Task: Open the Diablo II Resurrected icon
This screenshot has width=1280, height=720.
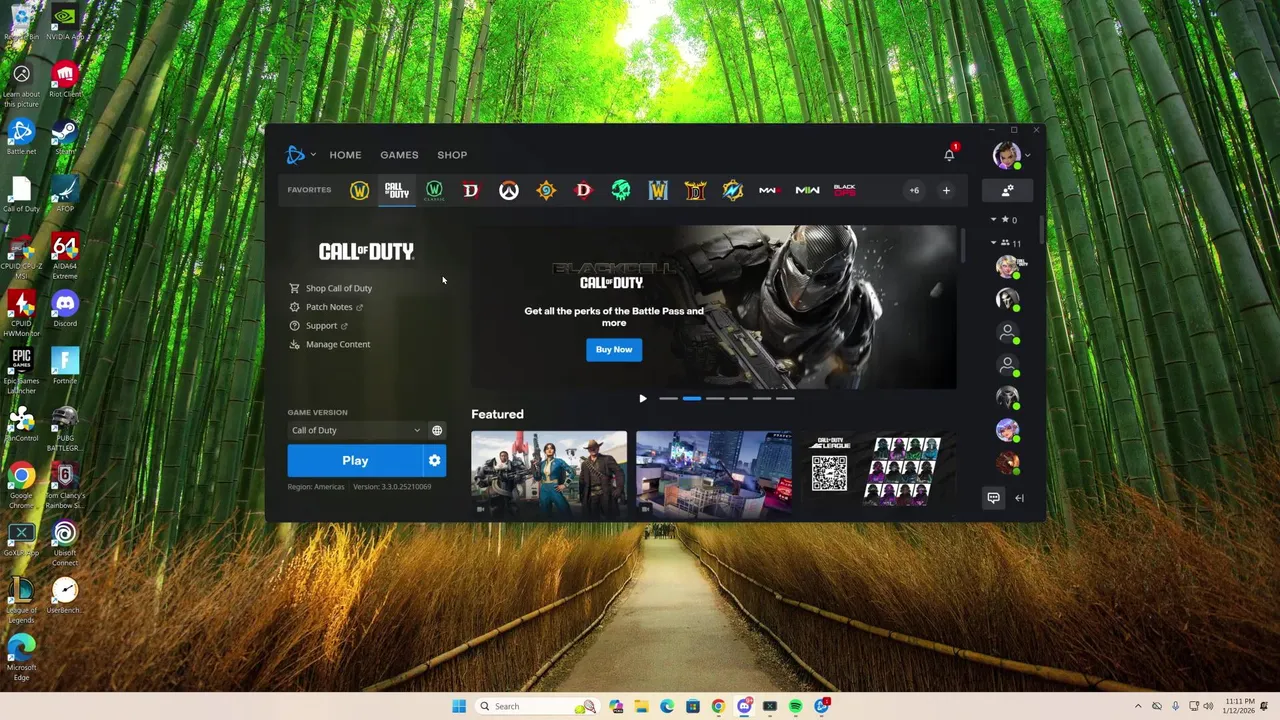Action: [x=696, y=190]
